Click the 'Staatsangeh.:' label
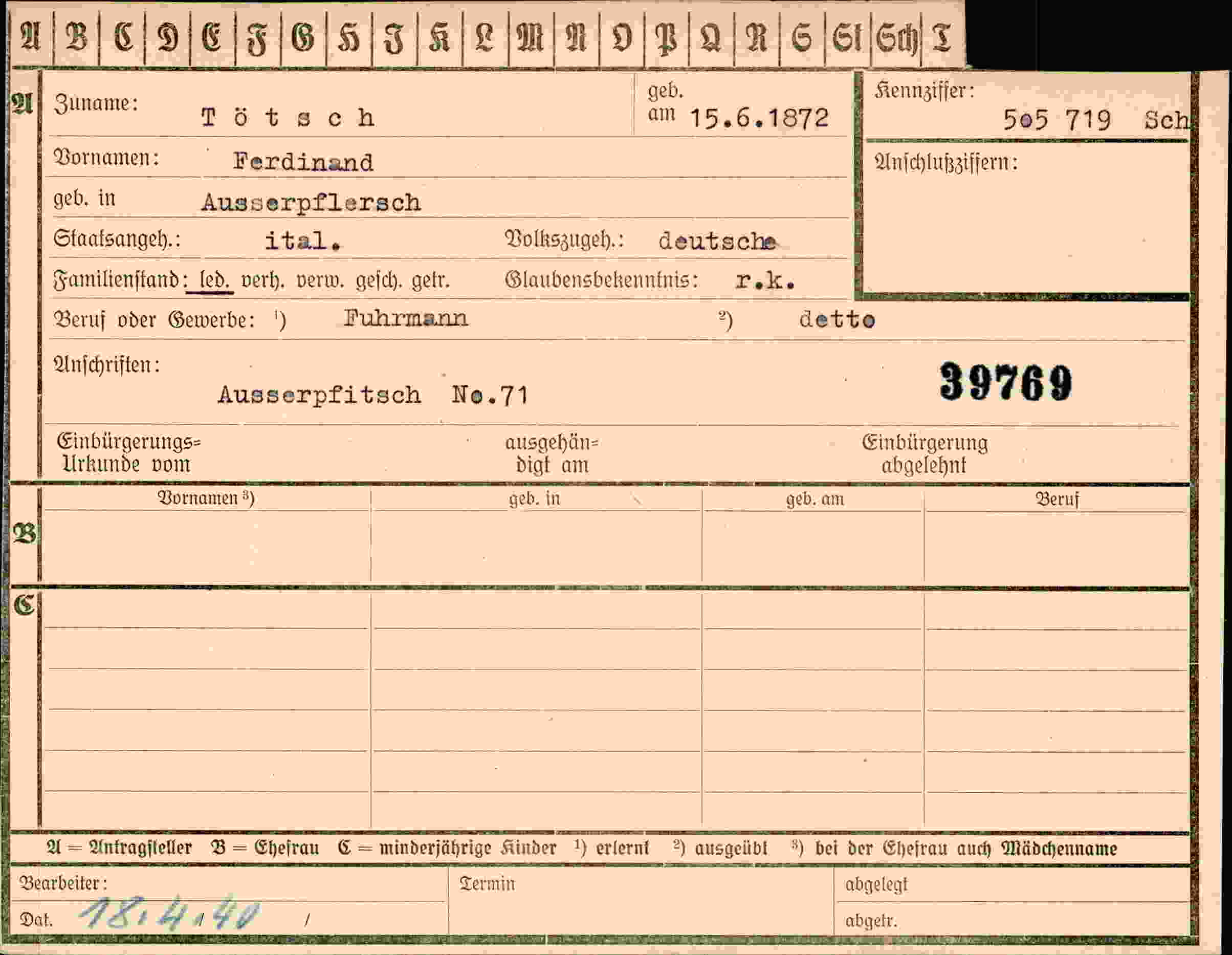This screenshot has height=955, width=1232. click(x=117, y=240)
